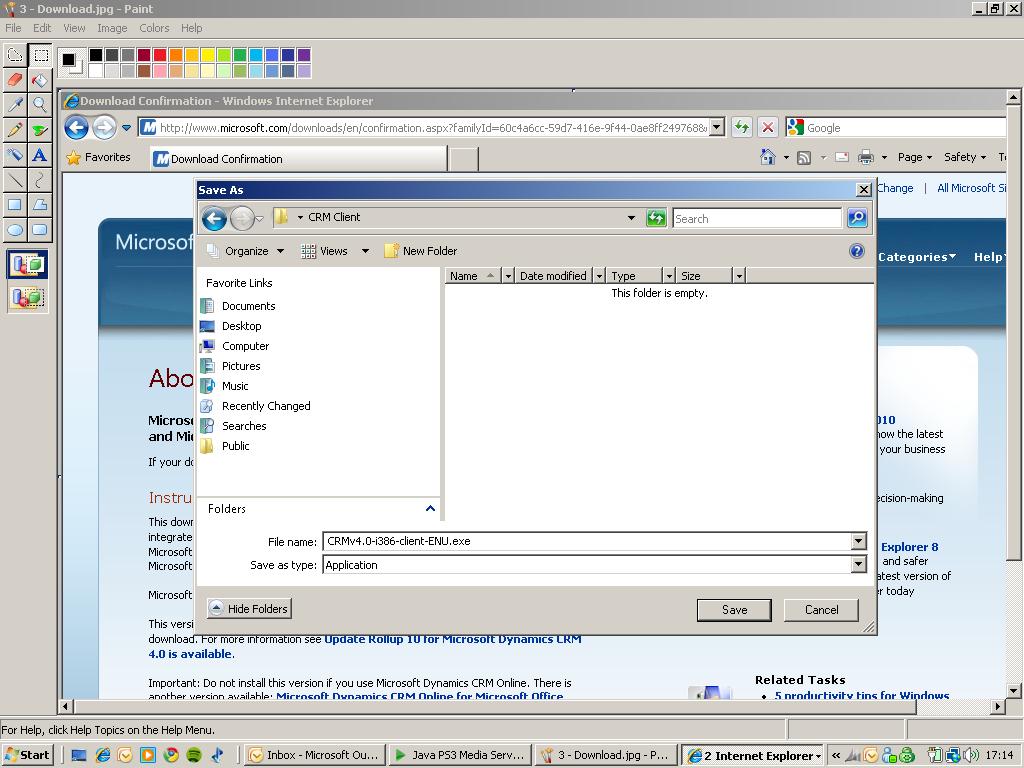Select the Polygon shape tool
The height and width of the screenshot is (768, 1024).
40,204
